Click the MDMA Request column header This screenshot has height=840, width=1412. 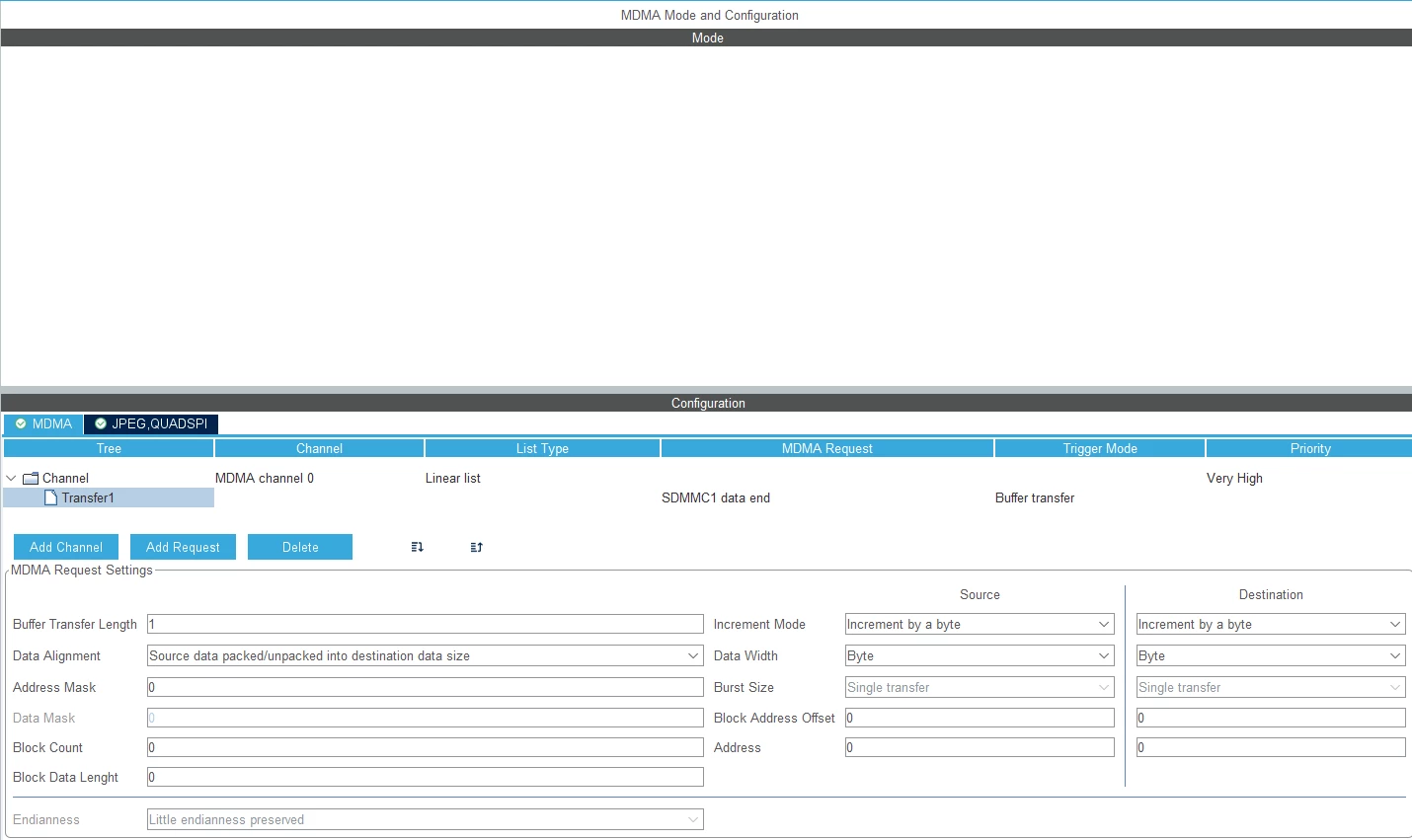827,449
